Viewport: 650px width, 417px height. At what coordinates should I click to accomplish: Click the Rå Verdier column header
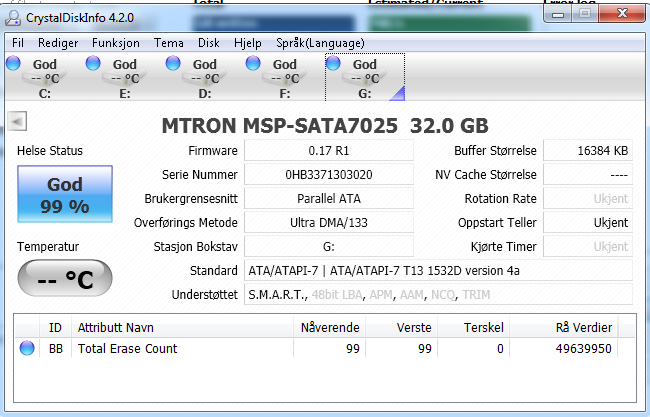(x=564, y=327)
